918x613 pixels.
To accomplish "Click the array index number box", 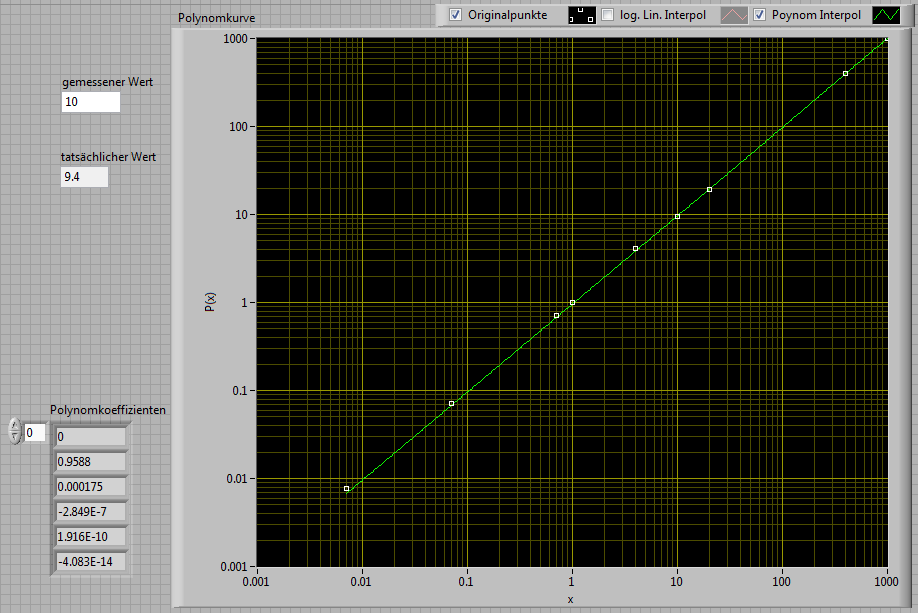I will [35, 433].
